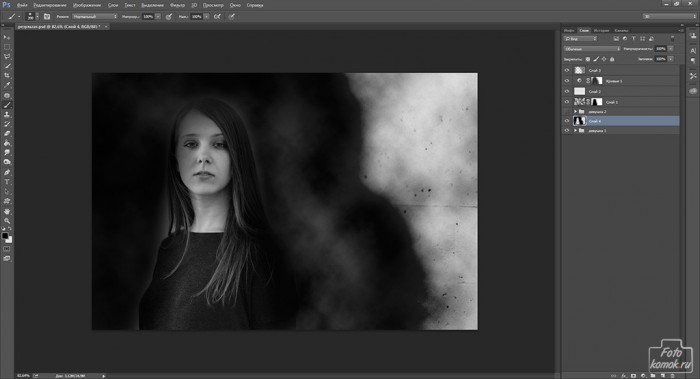Expand the девушка 2 group
This screenshot has height=379, width=700.
pyautogui.click(x=575, y=112)
